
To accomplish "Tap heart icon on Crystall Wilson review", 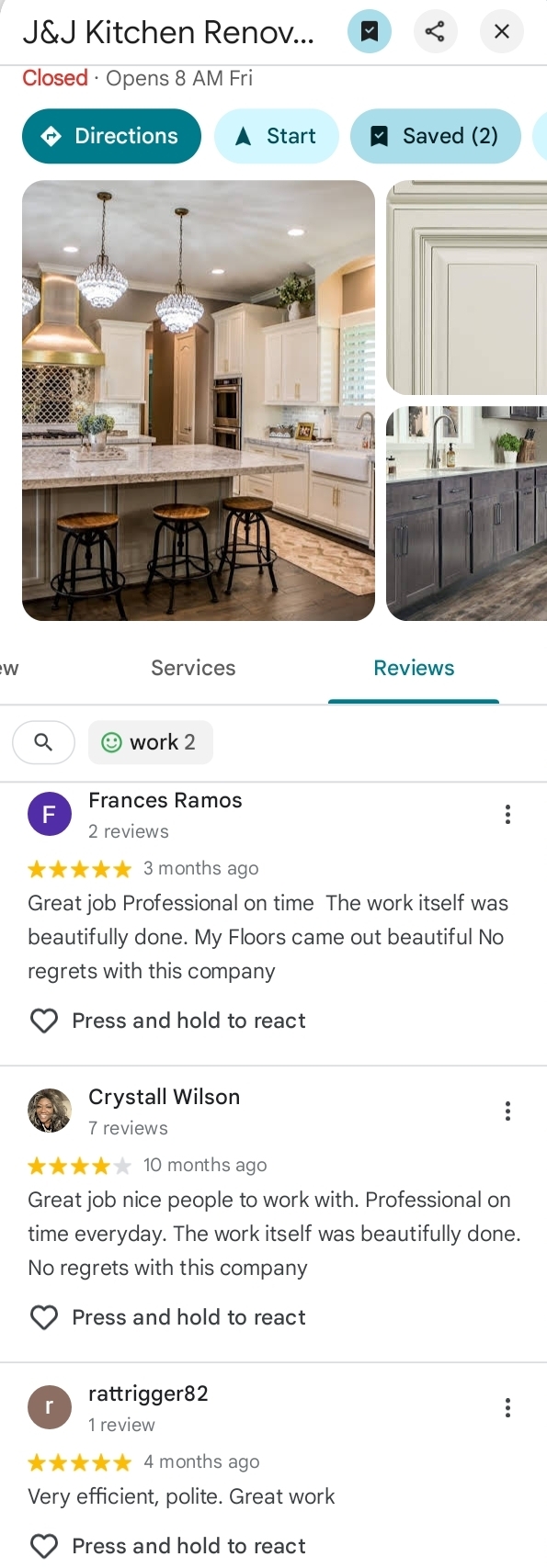I will pos(44,1317).
